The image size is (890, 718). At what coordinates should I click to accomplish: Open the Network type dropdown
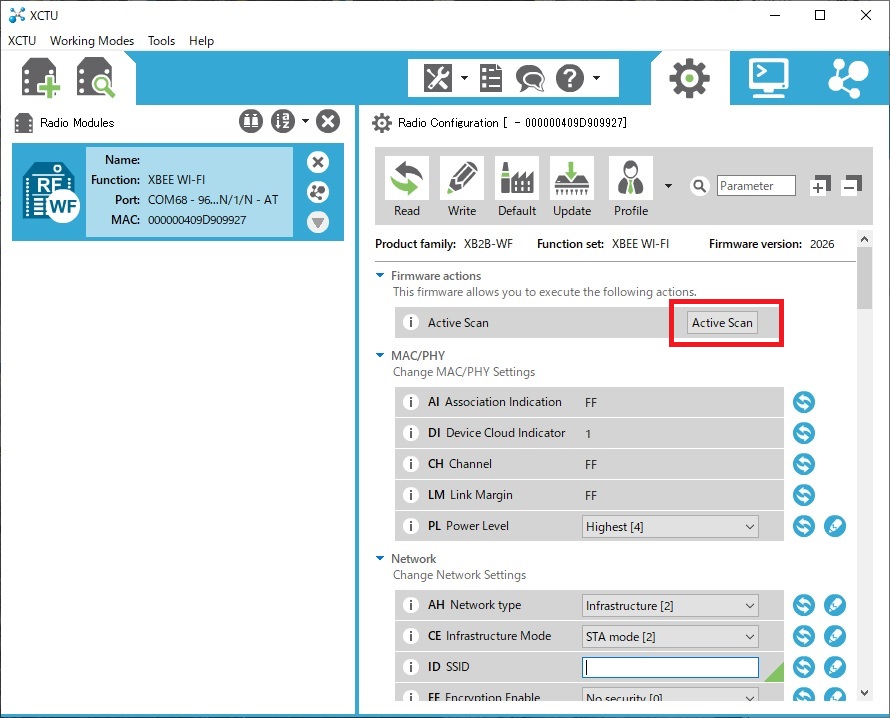tap(670, 606)
